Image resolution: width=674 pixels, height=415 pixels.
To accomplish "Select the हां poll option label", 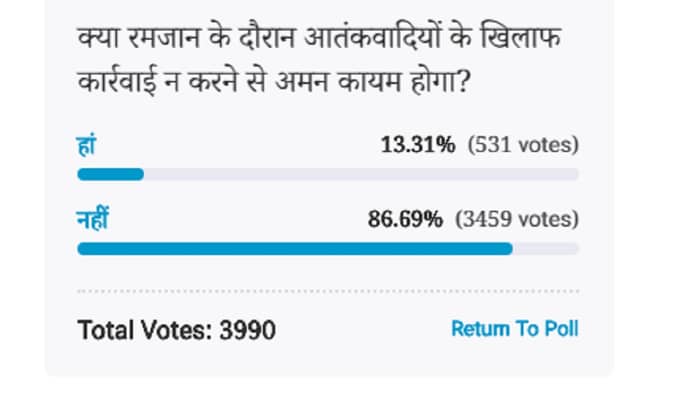I will point(86,146).
